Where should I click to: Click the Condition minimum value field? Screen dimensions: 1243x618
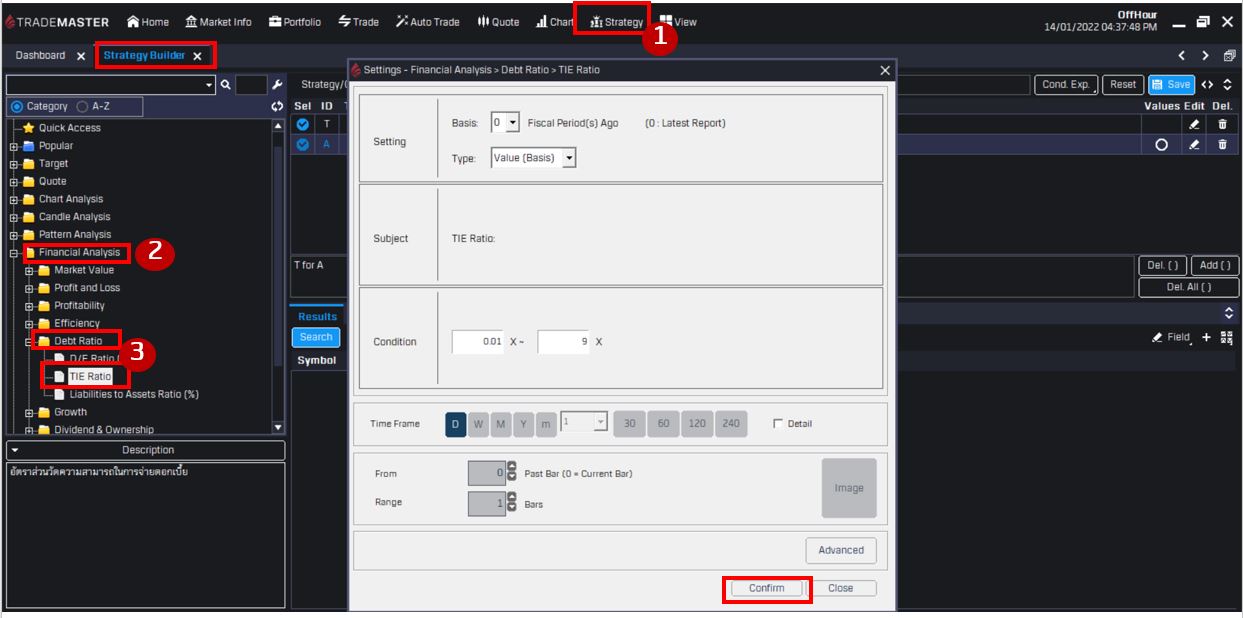click(x=478, y=342)
